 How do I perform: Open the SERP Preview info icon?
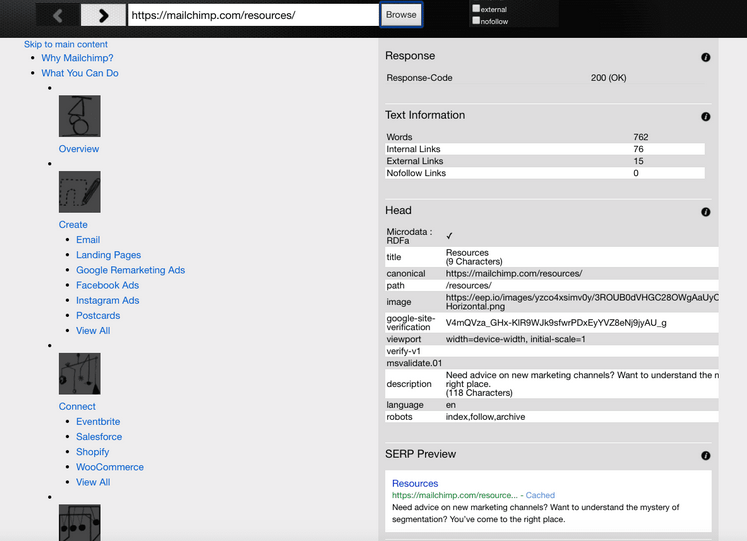click(706, 456)
